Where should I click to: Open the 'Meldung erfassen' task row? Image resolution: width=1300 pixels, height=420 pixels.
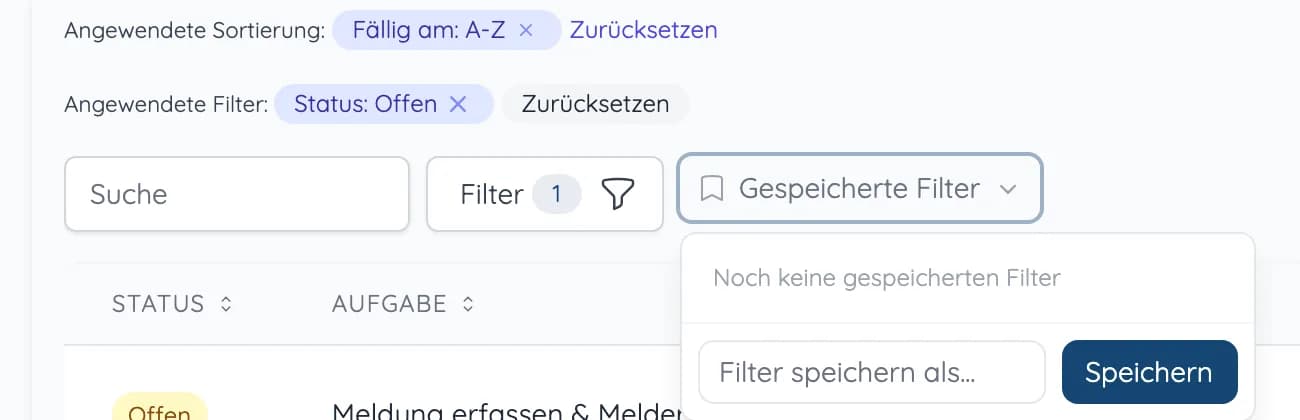pyautogui.click(x=506, y=411)
